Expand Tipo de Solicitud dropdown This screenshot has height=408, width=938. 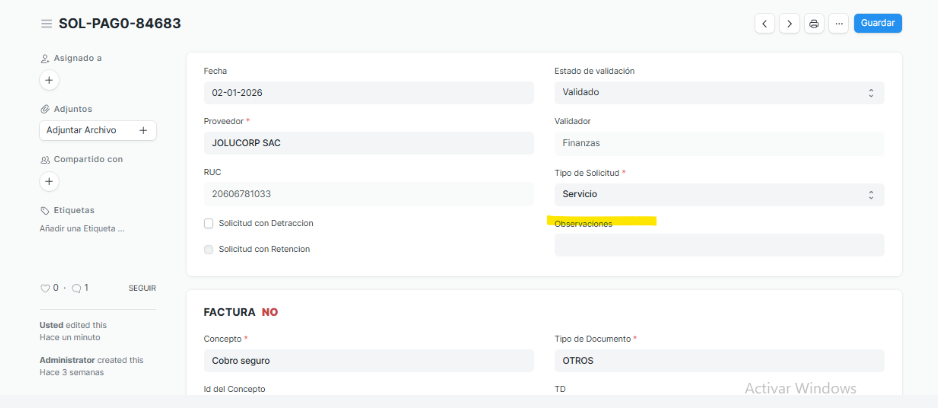718,194
